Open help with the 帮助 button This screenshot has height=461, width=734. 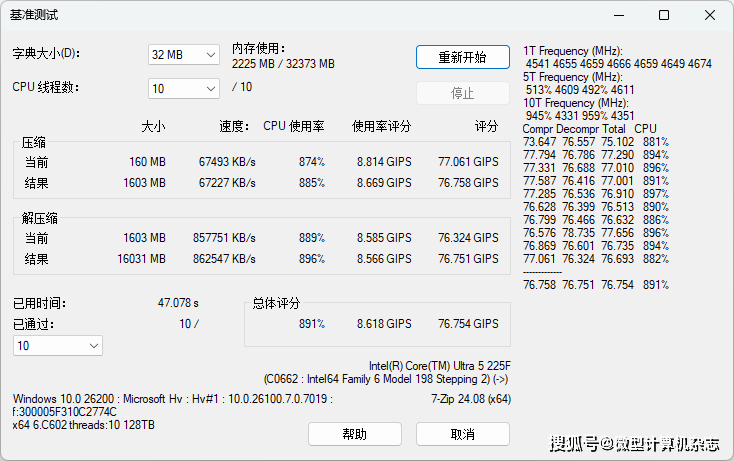354,434
